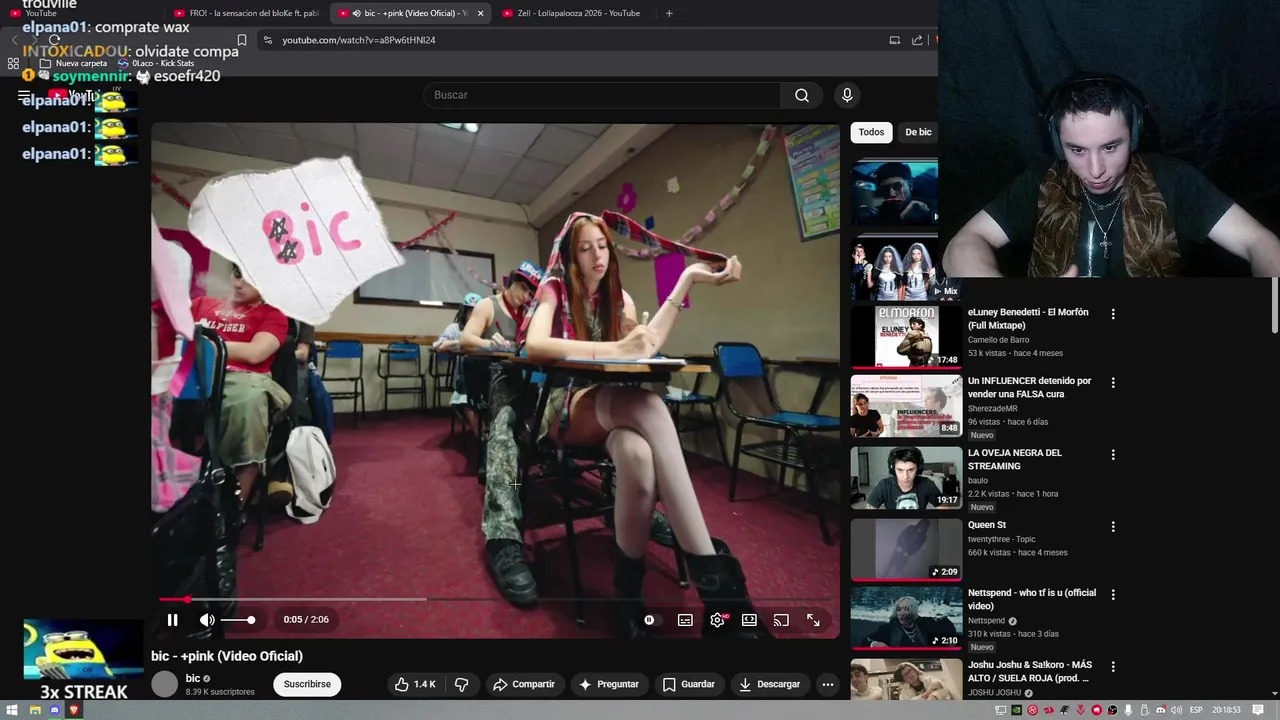Viewport: 1280px width, 720px height.
Task: Like the video showing 1.4 K
Action: 415,684
